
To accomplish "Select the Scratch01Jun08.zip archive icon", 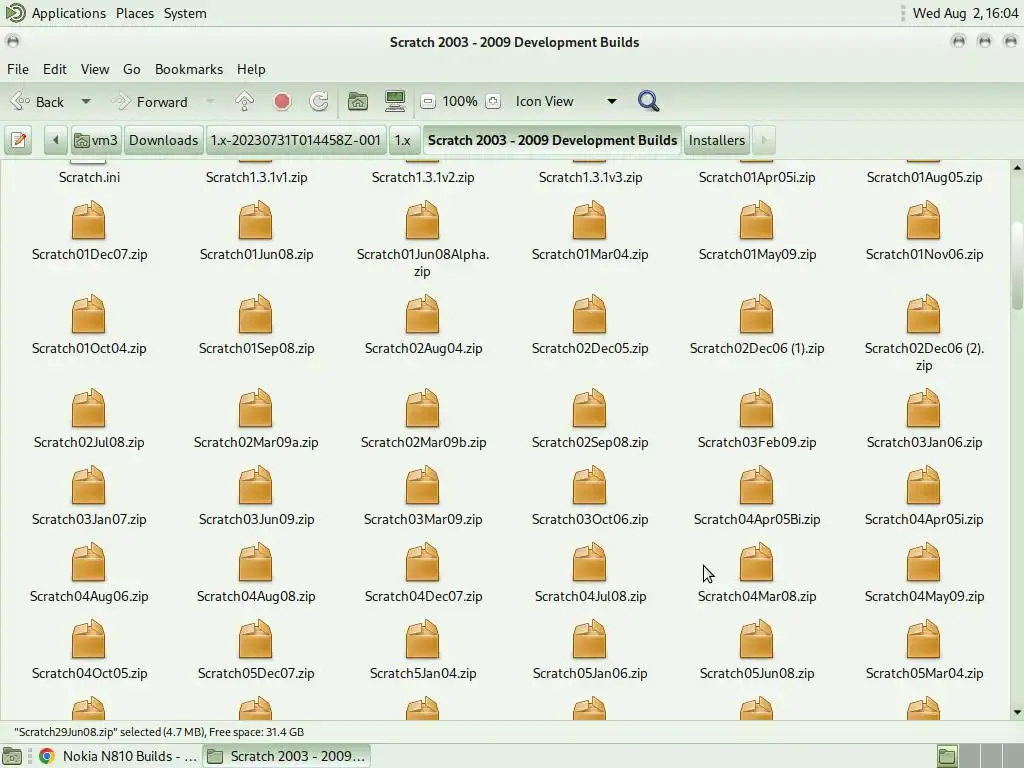I will coord(255,221).
